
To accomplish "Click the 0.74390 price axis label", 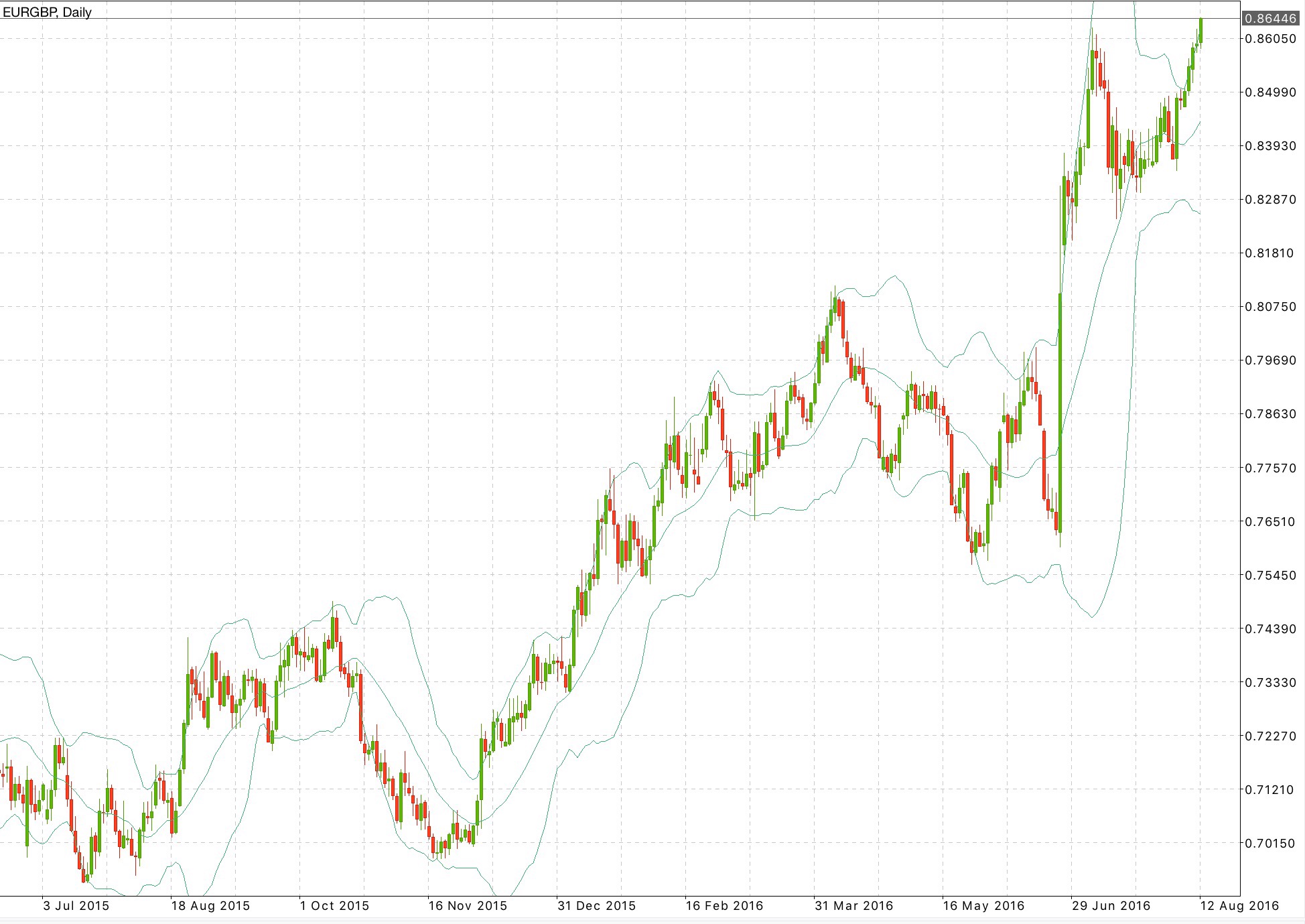I will 1271,629.
